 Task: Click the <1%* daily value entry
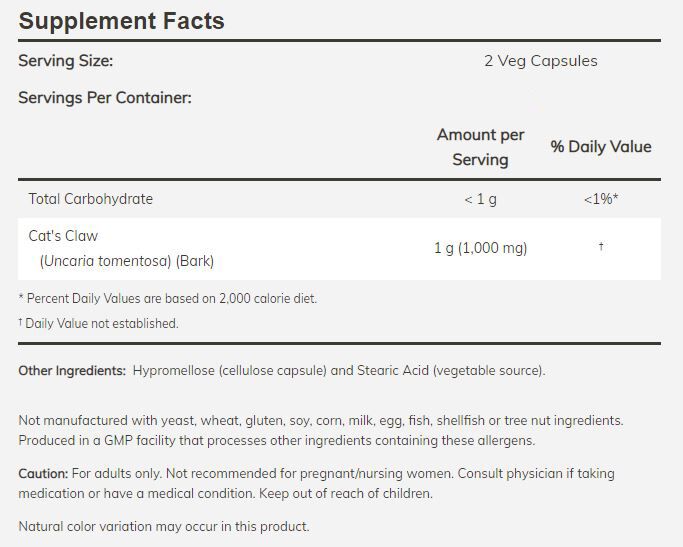click(x=600, y=199)
